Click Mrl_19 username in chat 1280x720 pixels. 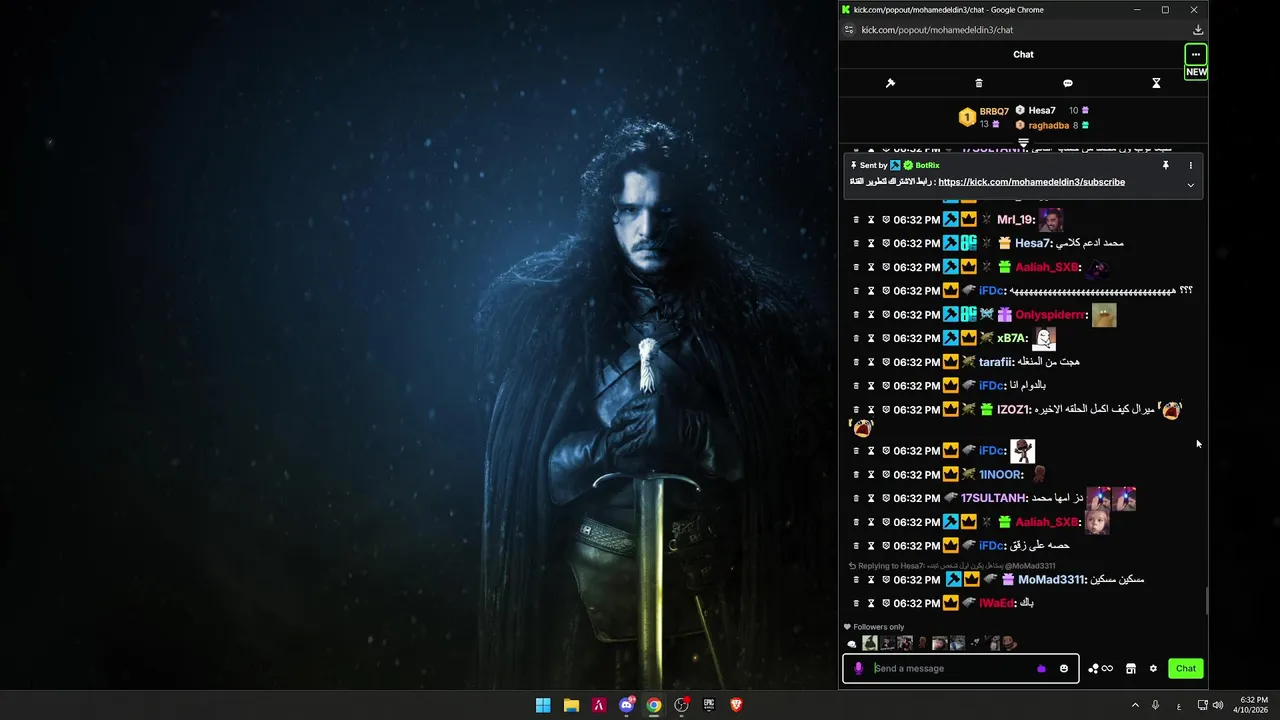[x=1014, y=220]
